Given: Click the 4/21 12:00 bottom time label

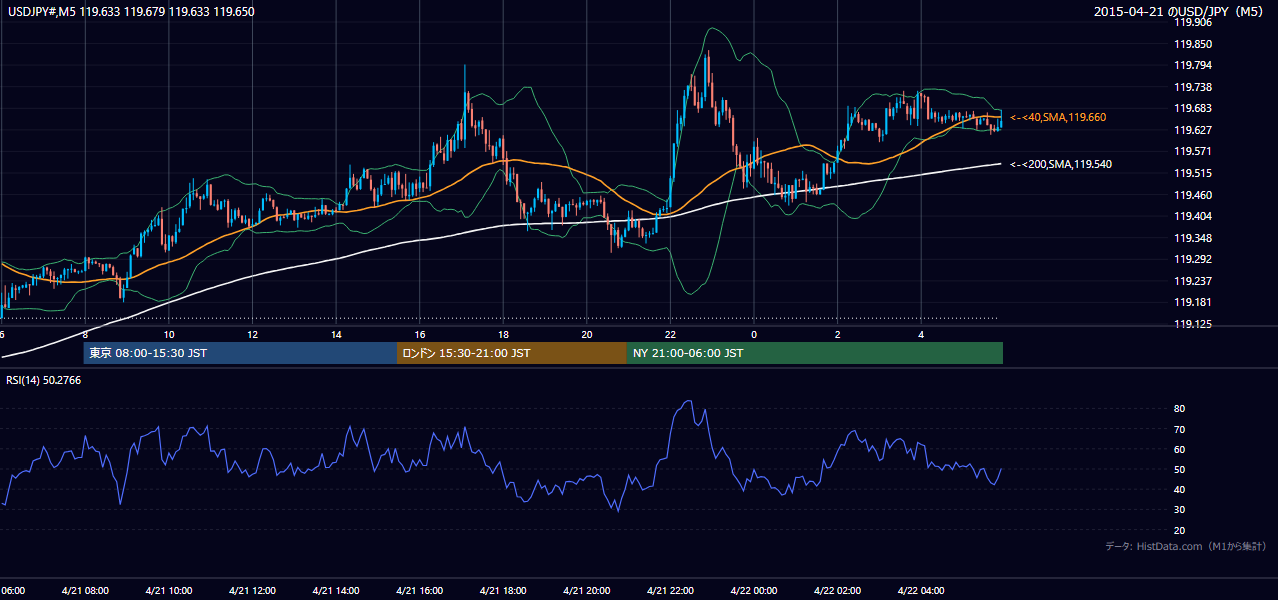Looking at the screenshot, I should (x=252, y=590).
